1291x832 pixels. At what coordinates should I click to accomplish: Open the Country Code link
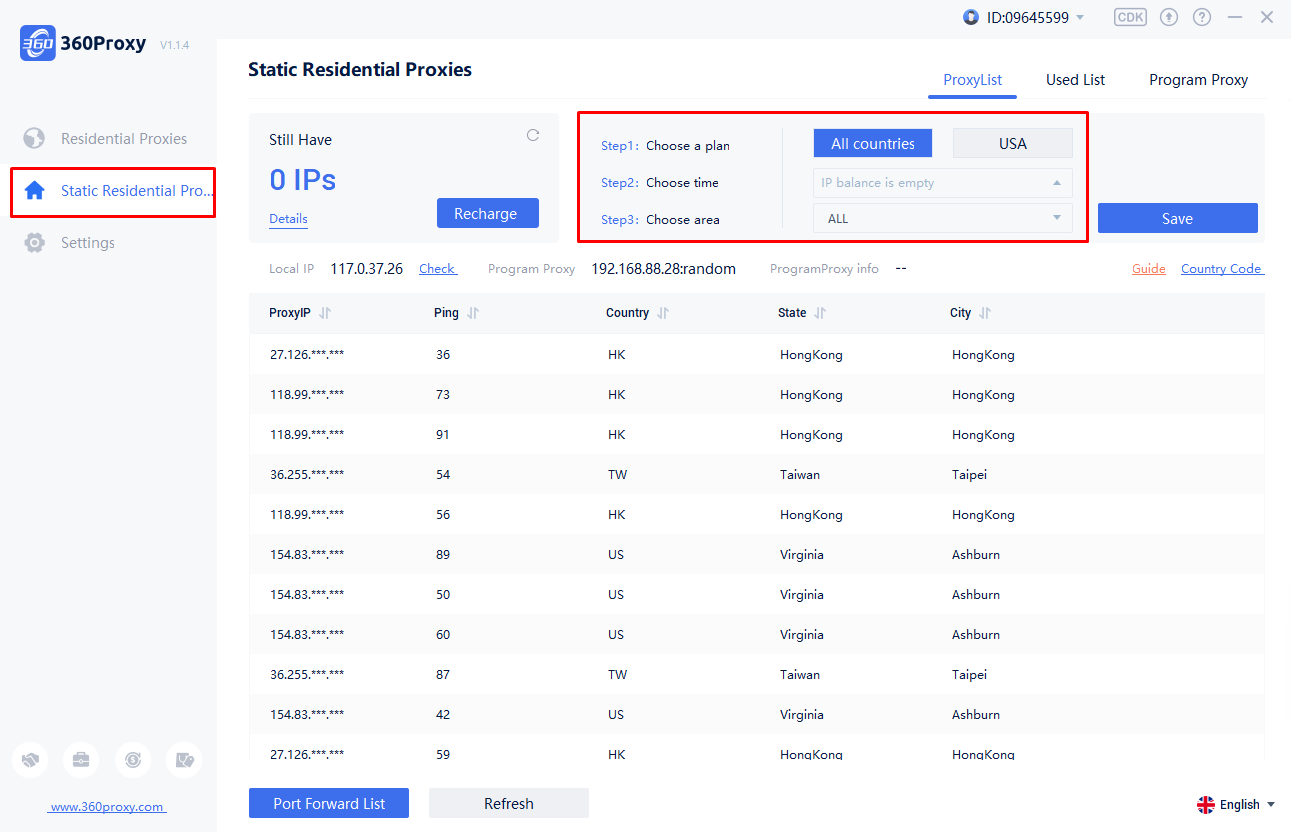(1222, 269)
